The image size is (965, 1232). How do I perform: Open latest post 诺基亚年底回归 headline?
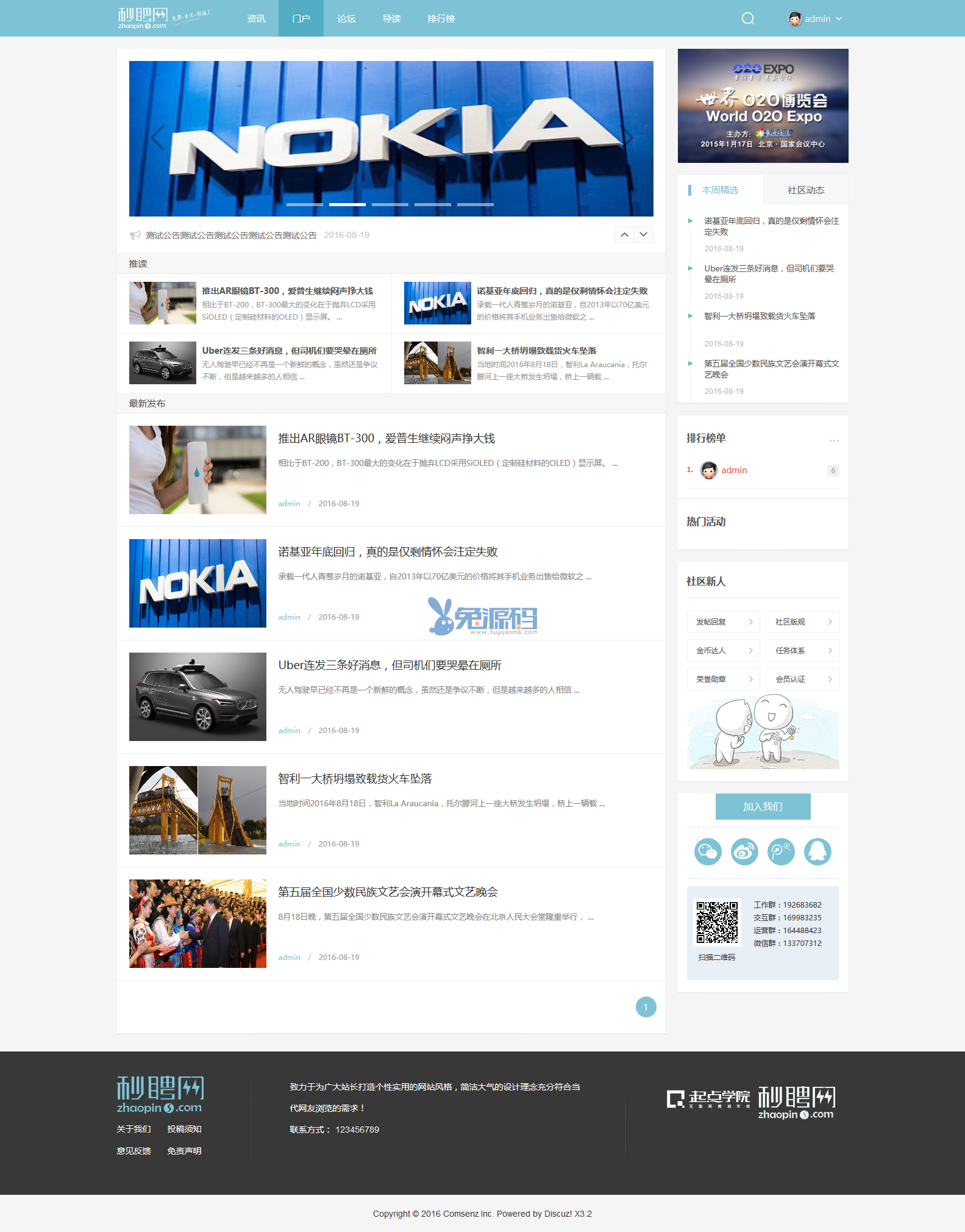click(x=388, y=552)
